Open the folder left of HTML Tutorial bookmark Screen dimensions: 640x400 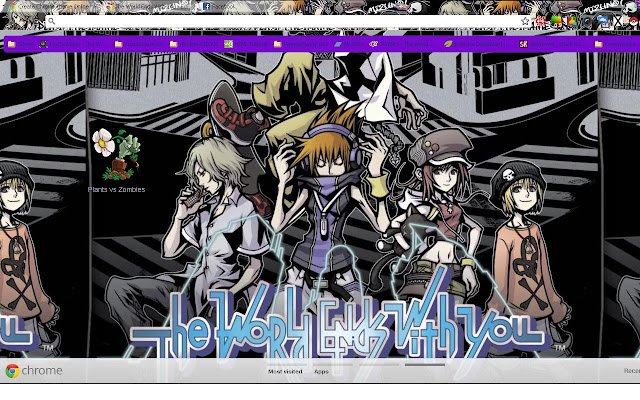[x=193, y=44]
